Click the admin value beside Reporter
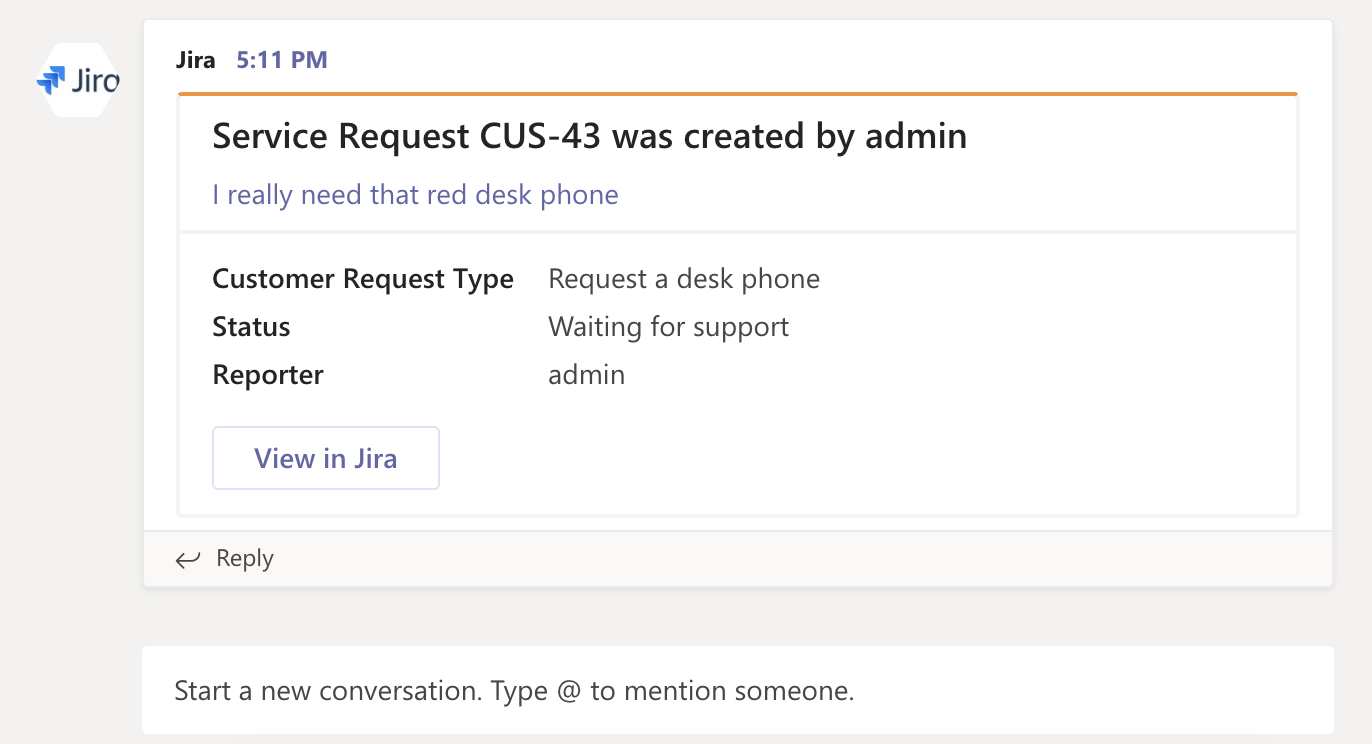1372x744 pixels. tap(587, 375)
